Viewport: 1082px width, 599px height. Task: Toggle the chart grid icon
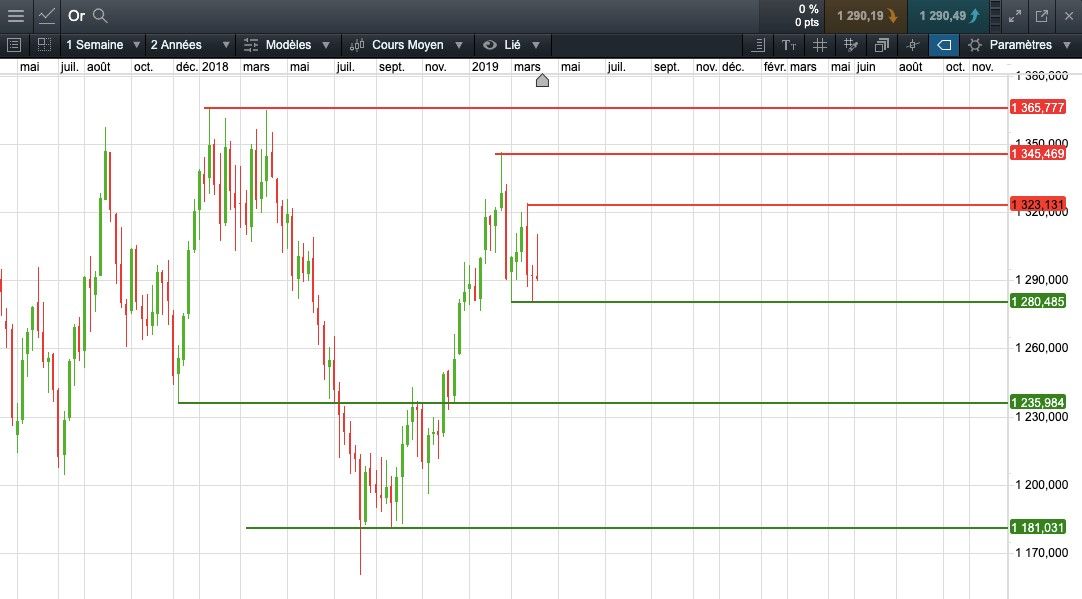(x=820, y=45)
